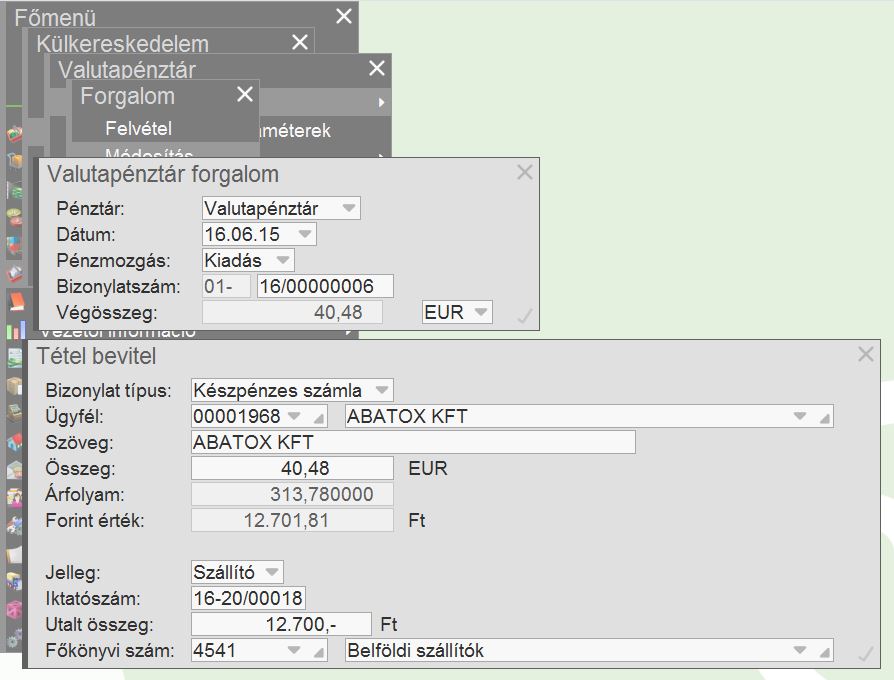Click the Ft text next to Forint érték

(417, 520)
